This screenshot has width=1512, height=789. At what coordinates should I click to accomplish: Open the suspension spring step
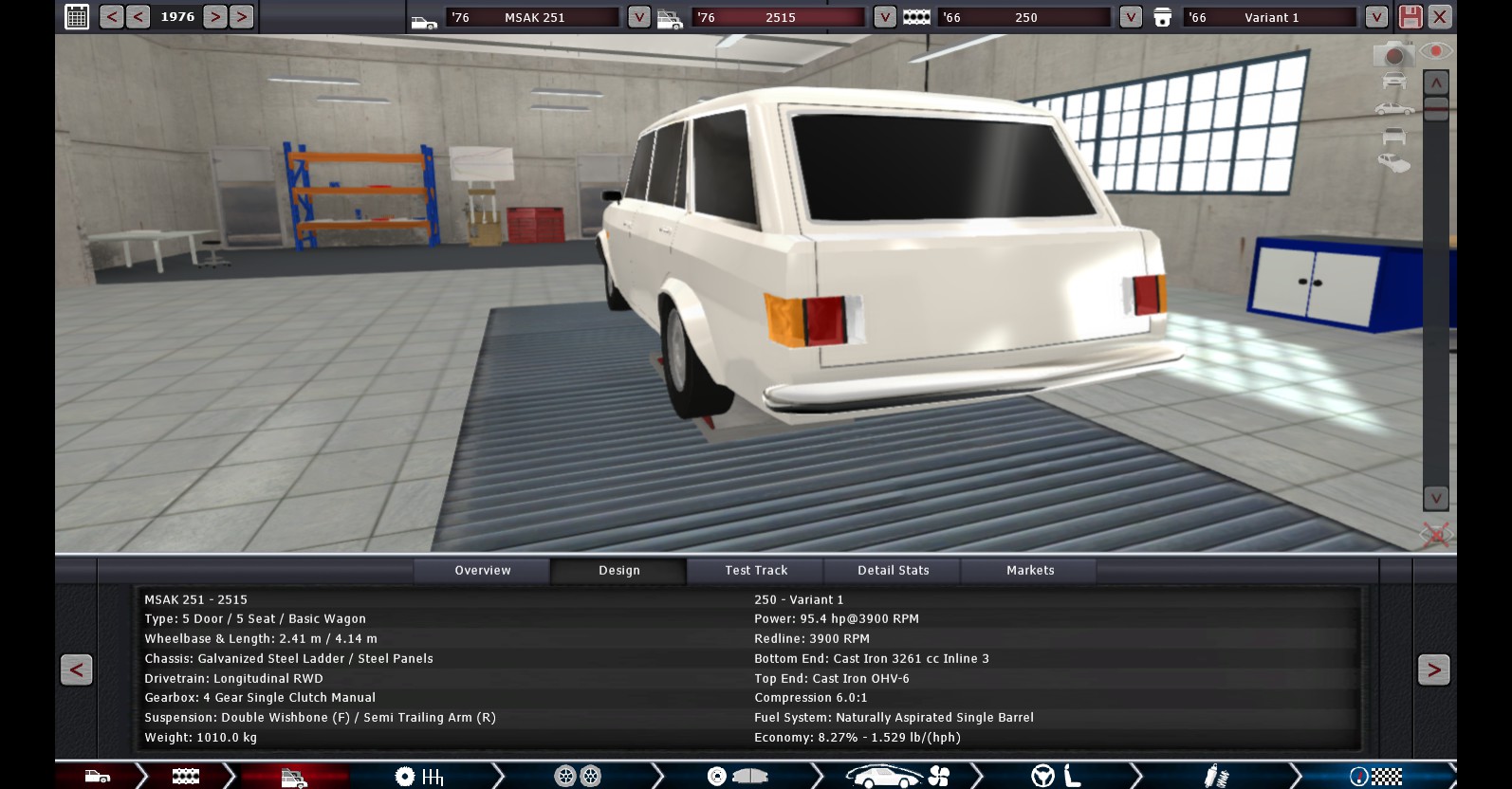(1216, 777)
